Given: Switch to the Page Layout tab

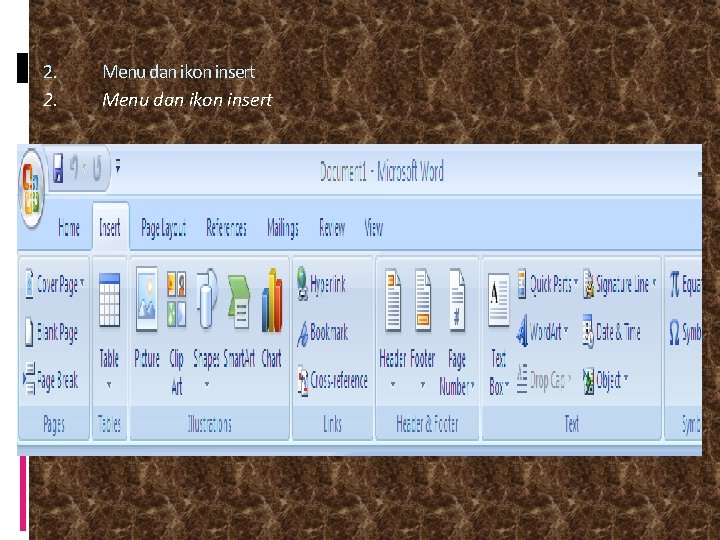Looking at the screenshot, I should [163, 228].
